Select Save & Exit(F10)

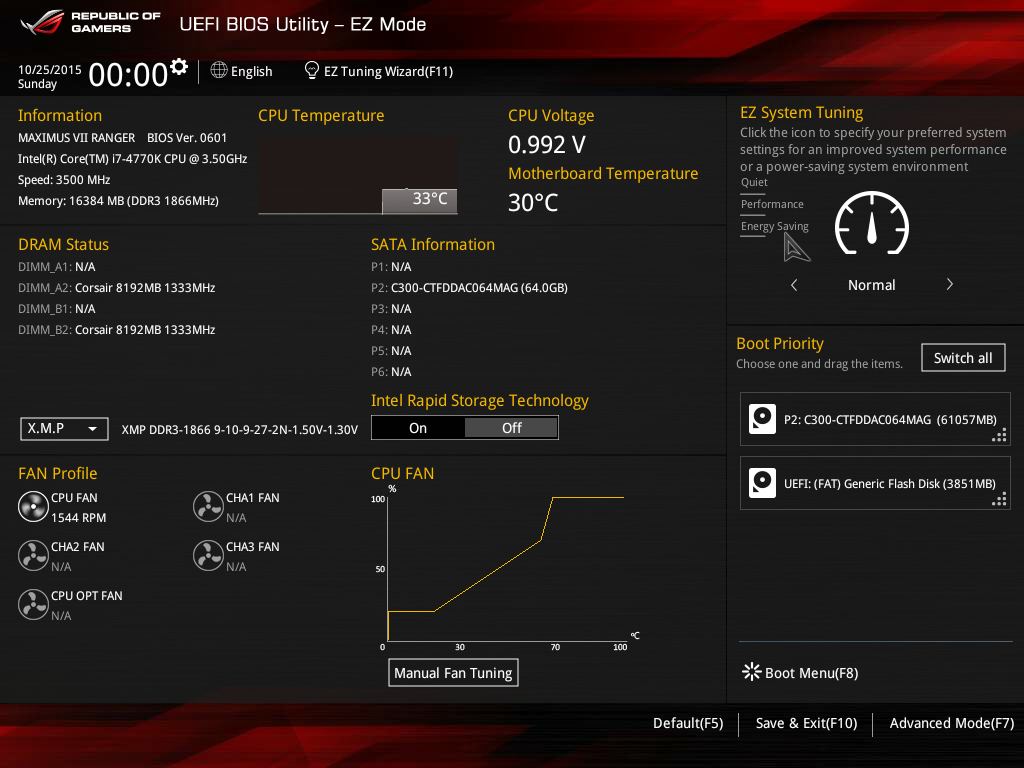coord(806,724)
